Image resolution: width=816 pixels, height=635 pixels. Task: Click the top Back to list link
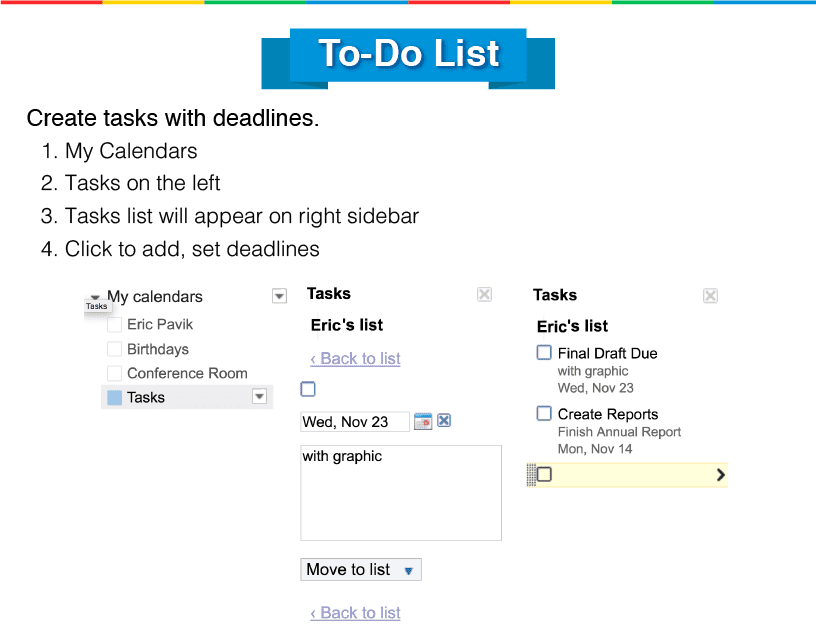(x=355, y=359)
